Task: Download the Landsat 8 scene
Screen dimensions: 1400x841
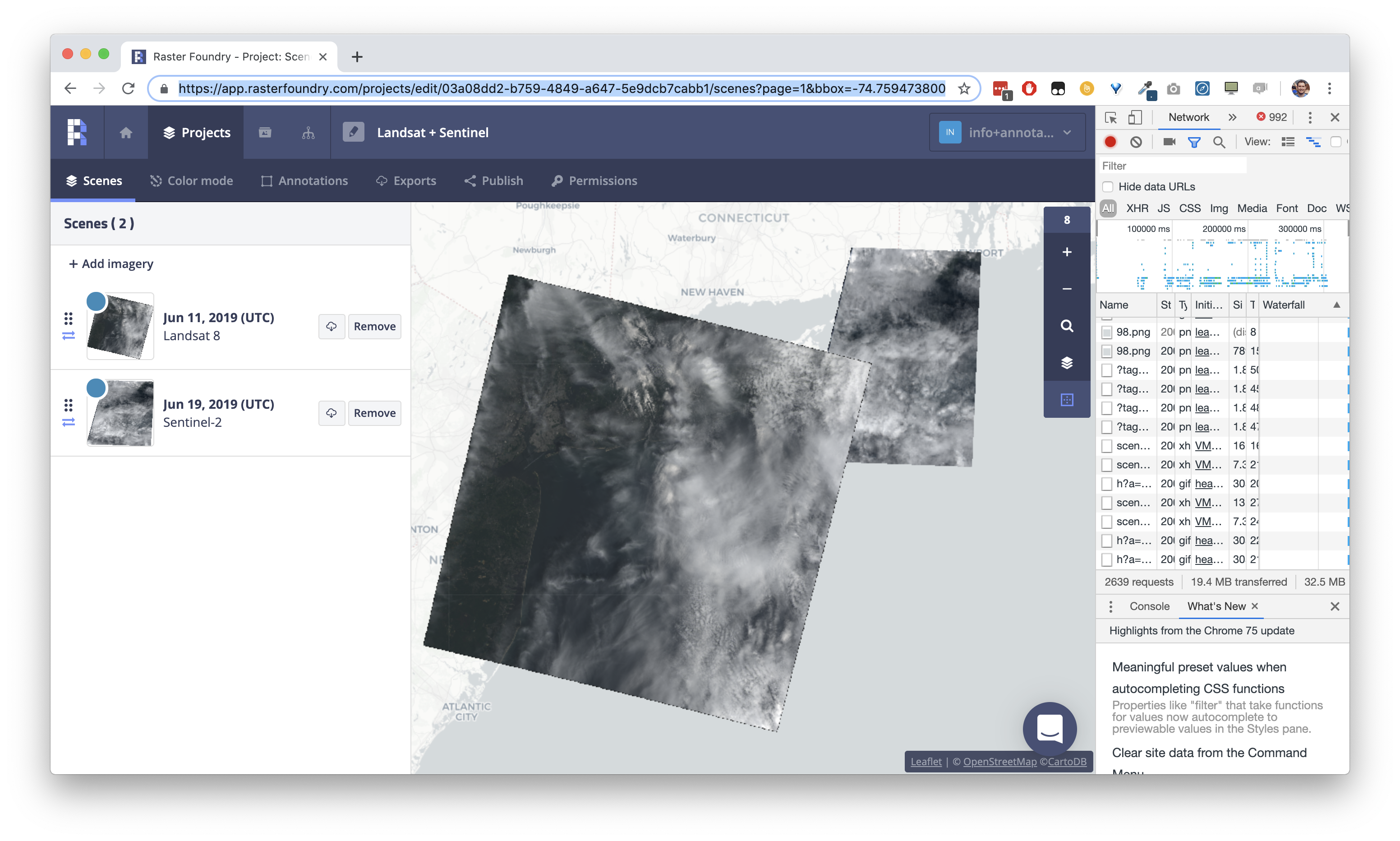Action: click(332, 326)
